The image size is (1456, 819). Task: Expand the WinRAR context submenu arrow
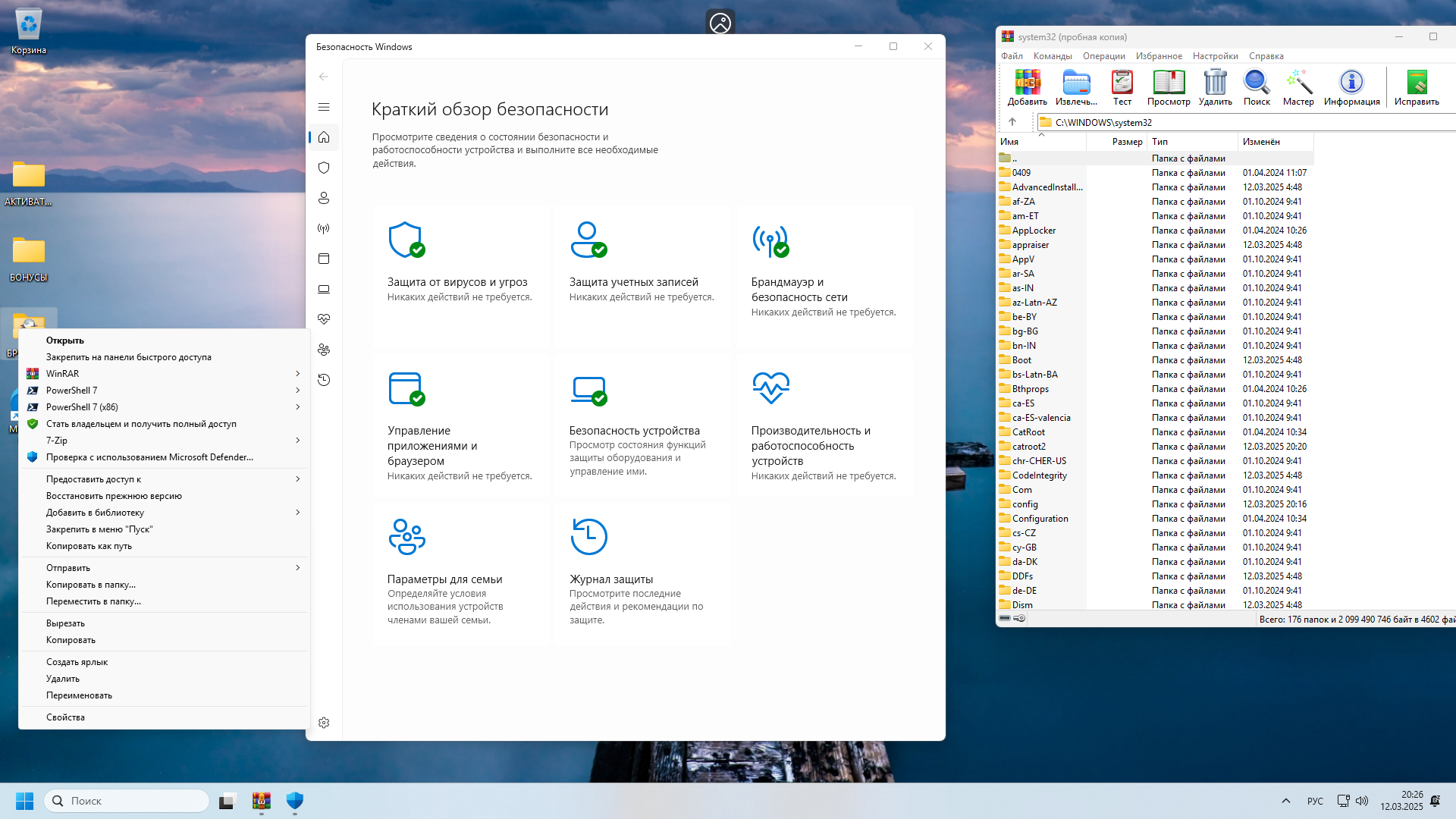point(297,374)
